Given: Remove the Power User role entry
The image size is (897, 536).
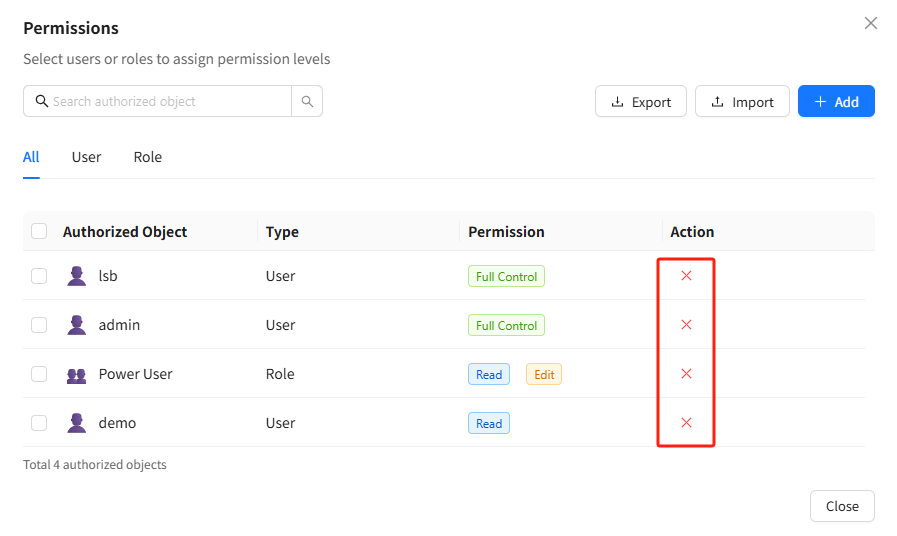Looking at the screenshot, I should click(x=686, y=374).
